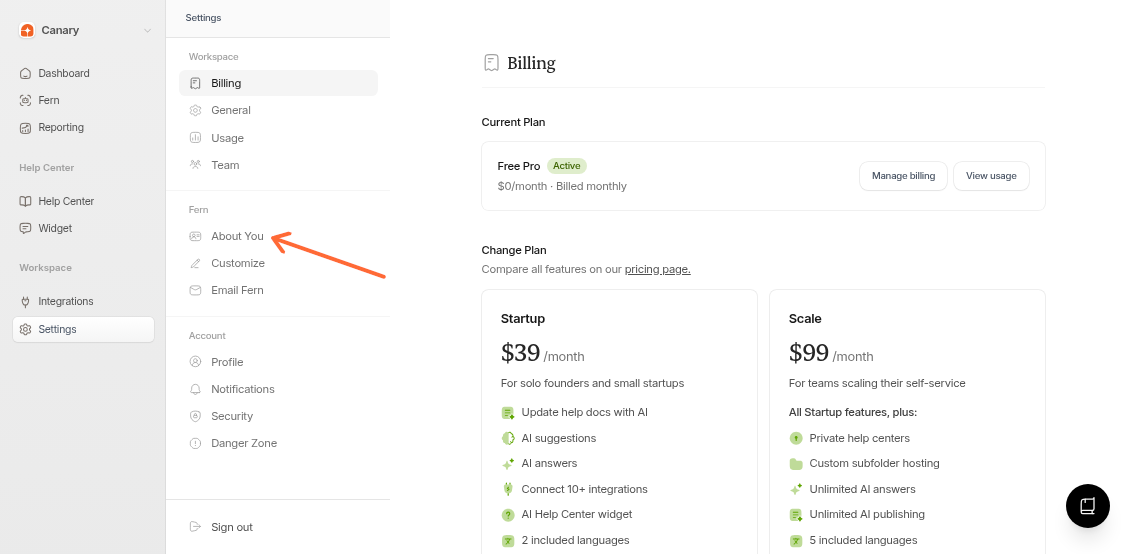
Task: Open Dashboard from the sidebar
Action: [x=63, y=73]
